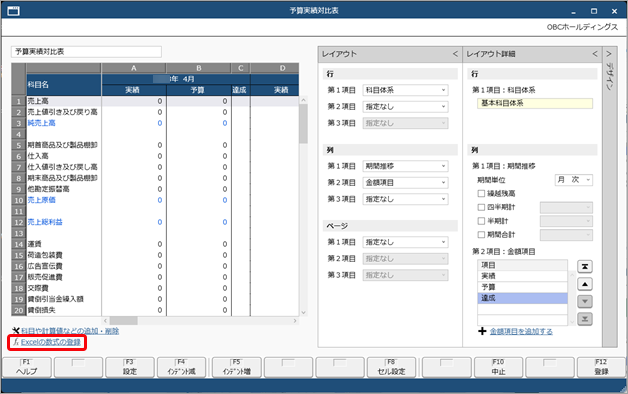628x394 pixels.
Task: Open the 列 第1項目 期間推移 dropdown
Action: pyautogui.click(x=405, y=166)
